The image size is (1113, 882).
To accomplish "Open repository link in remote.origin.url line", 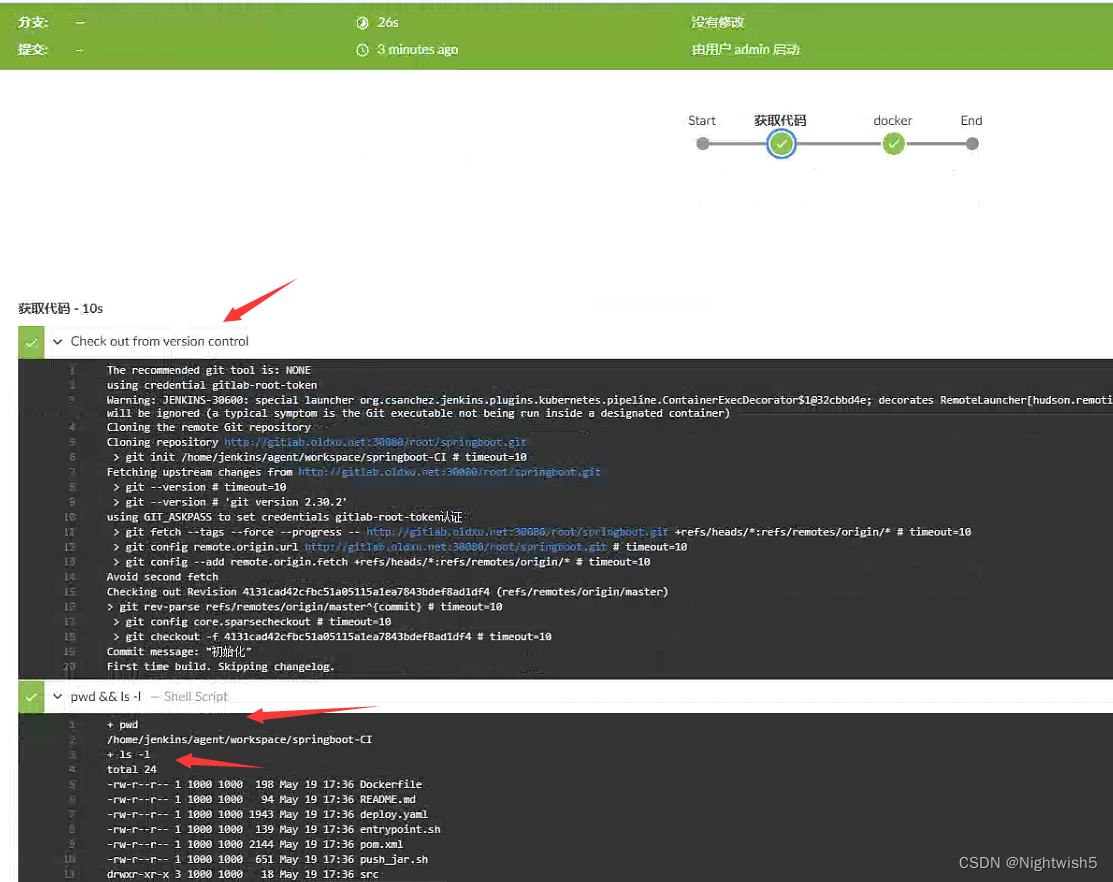I will 456,546.
